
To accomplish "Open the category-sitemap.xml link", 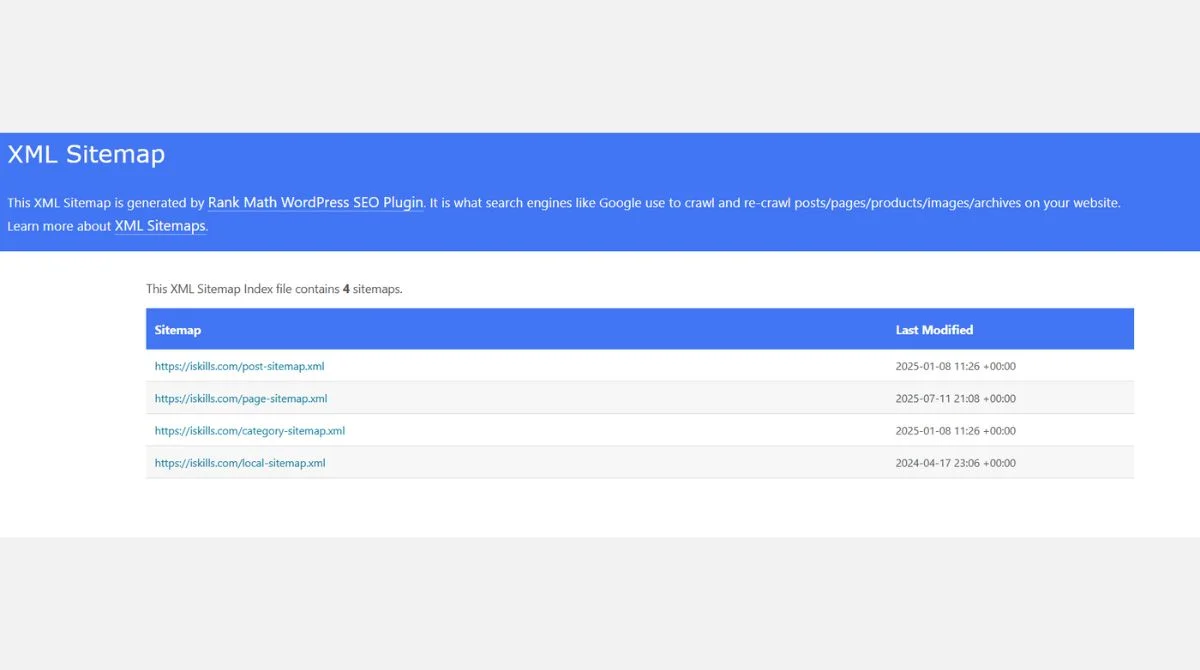I will (x=250, y=431).
